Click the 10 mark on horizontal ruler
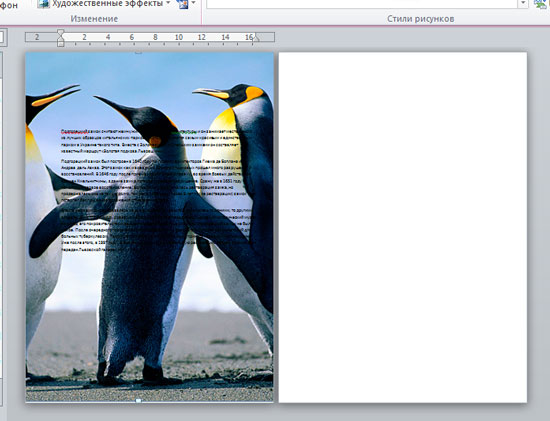 click(179, 37)
